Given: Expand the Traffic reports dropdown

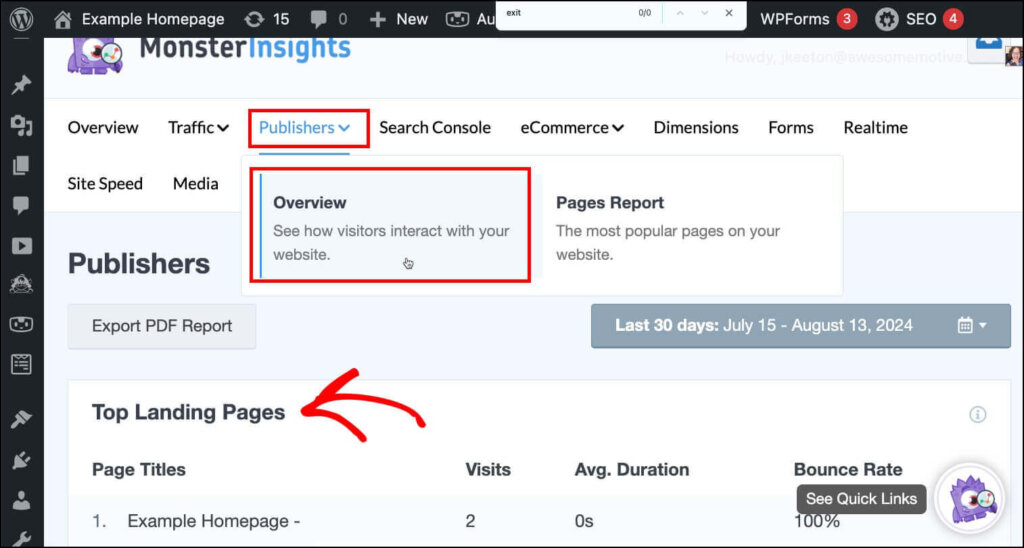Looking at the screenshot, I should pyautogui.click(x=199, y=127).
